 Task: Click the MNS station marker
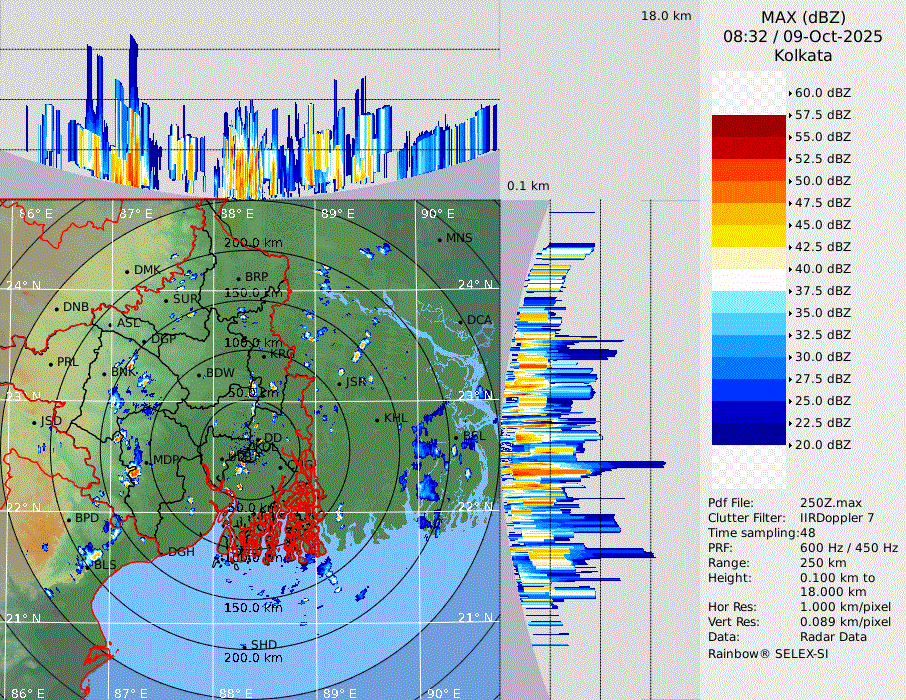(439, 239)
